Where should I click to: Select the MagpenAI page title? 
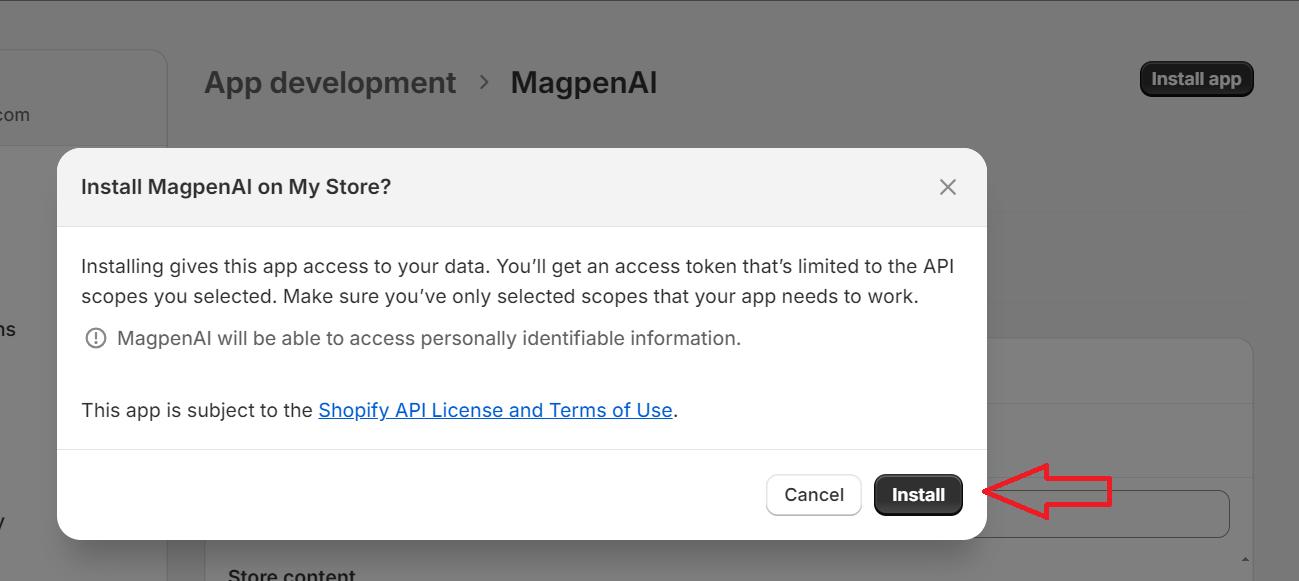(x=584, y=82)
